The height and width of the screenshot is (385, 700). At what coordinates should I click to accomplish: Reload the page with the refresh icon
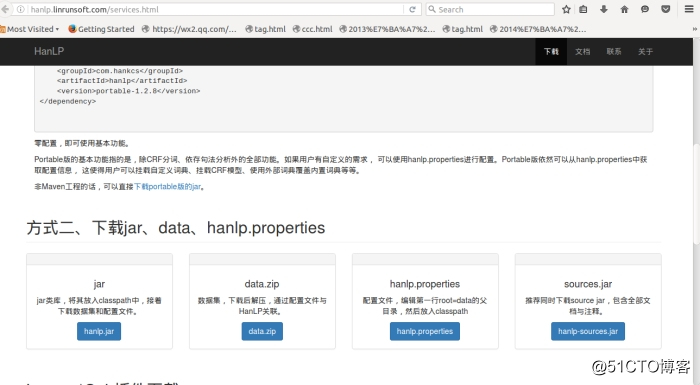(412, 9)
